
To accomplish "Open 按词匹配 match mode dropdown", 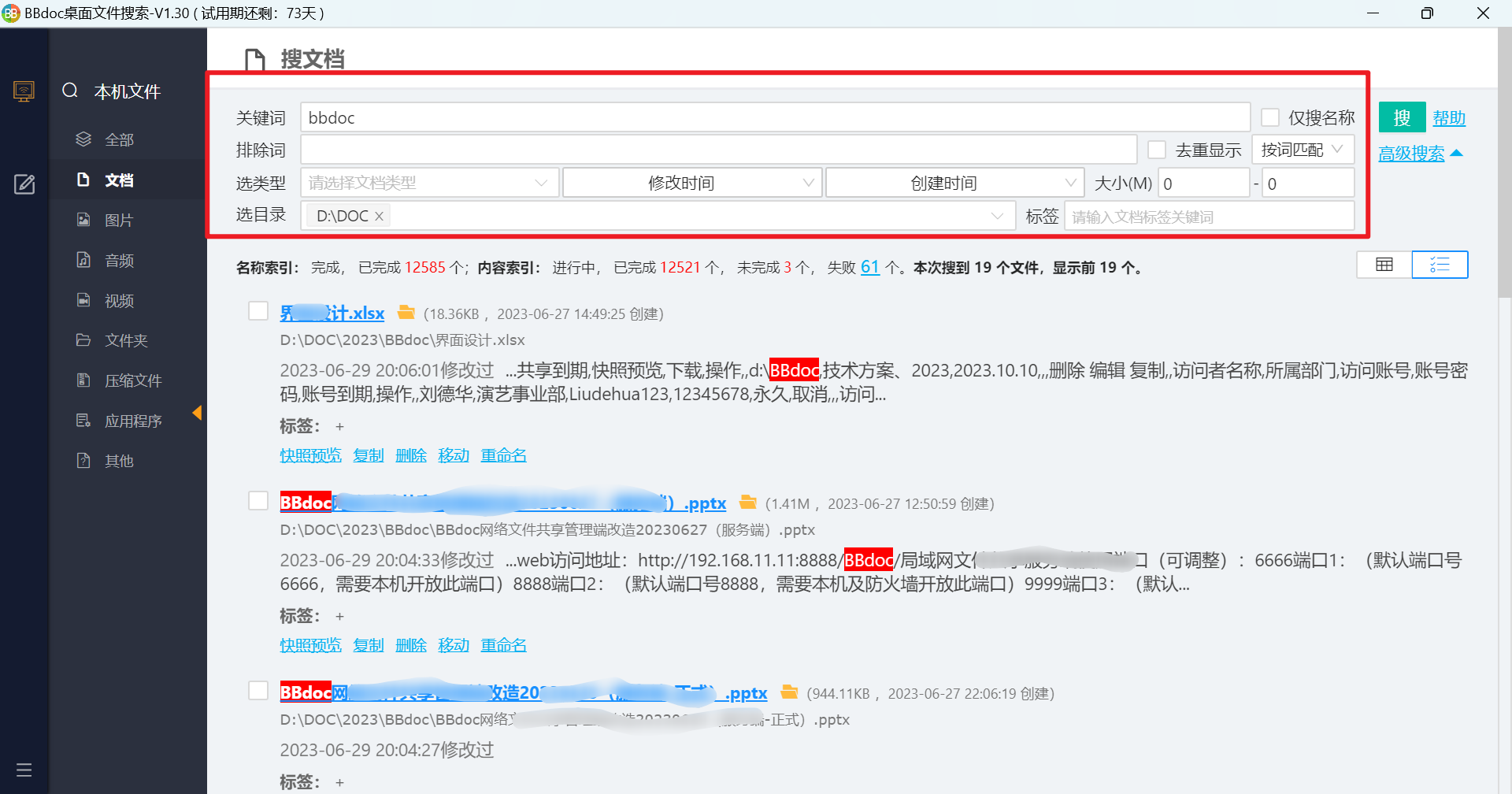I will click(1303, 150).
